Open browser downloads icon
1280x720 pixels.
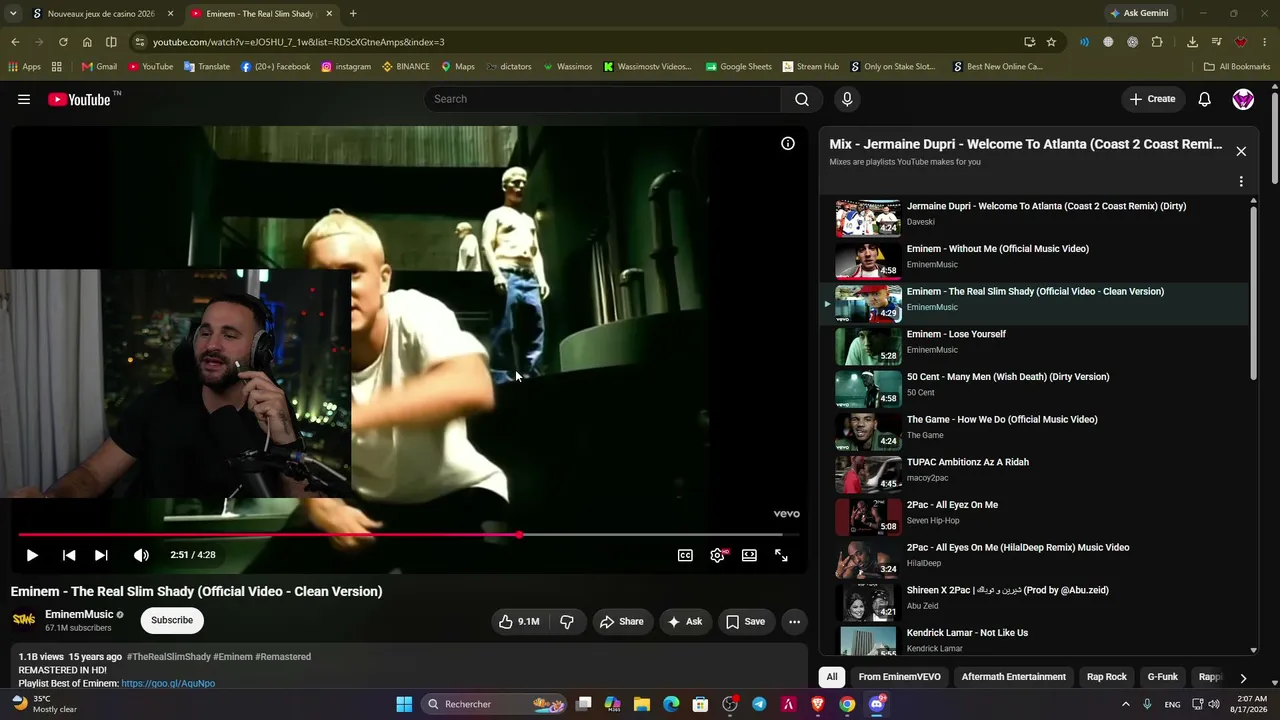(x=1192, y=42)
